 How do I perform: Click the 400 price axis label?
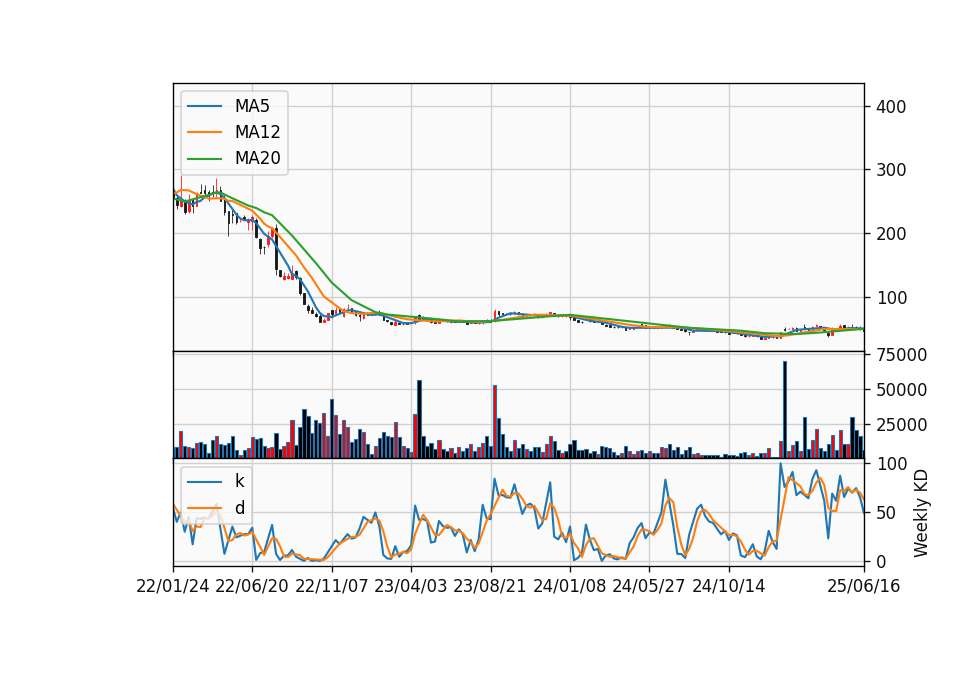[x=891, y=107]
